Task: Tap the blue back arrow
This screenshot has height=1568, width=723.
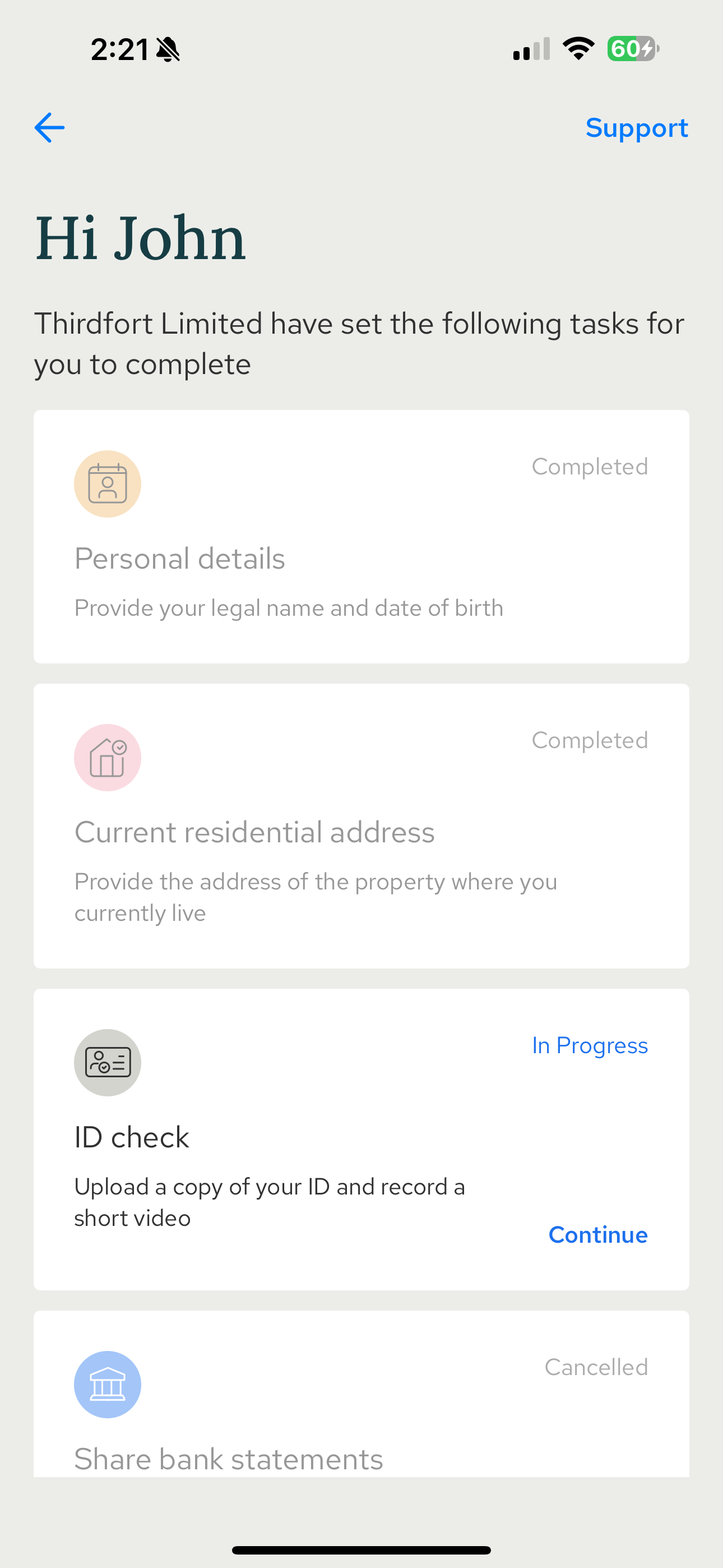Action: click(x=49, y=128)
